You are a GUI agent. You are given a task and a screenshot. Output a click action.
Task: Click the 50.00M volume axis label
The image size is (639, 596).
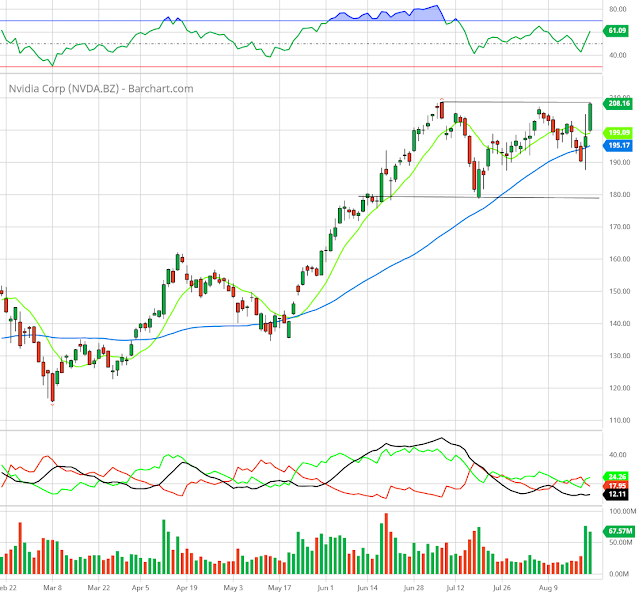coord(620,542)
